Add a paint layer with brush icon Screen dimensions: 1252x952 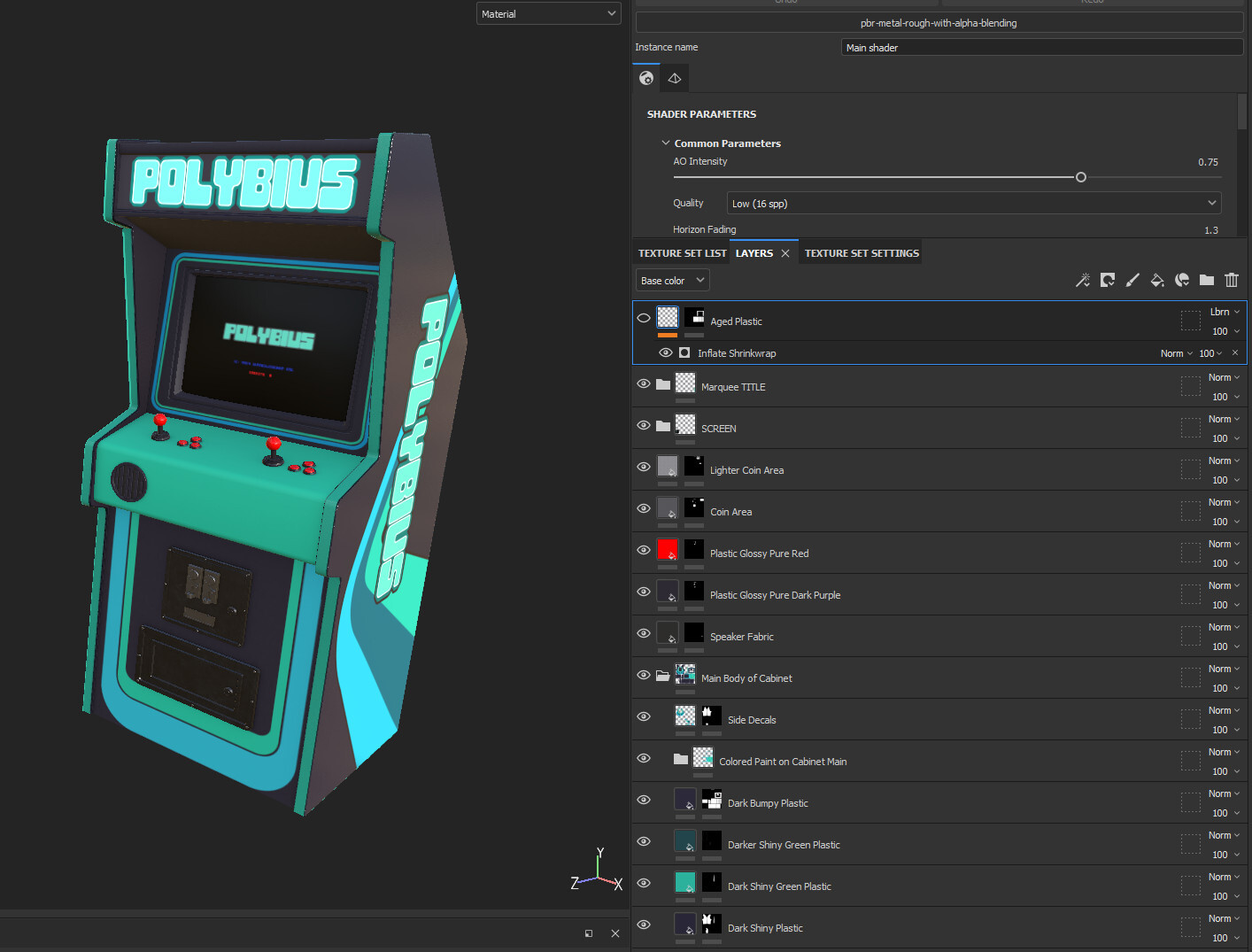coord(1132,281)
